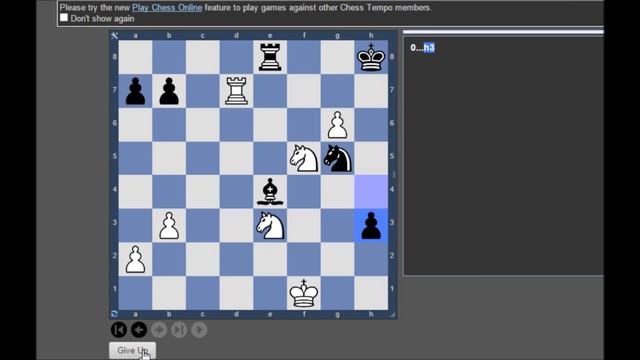Tick the Don't show again checkbox
640x360 pixels.
(64, 18)
